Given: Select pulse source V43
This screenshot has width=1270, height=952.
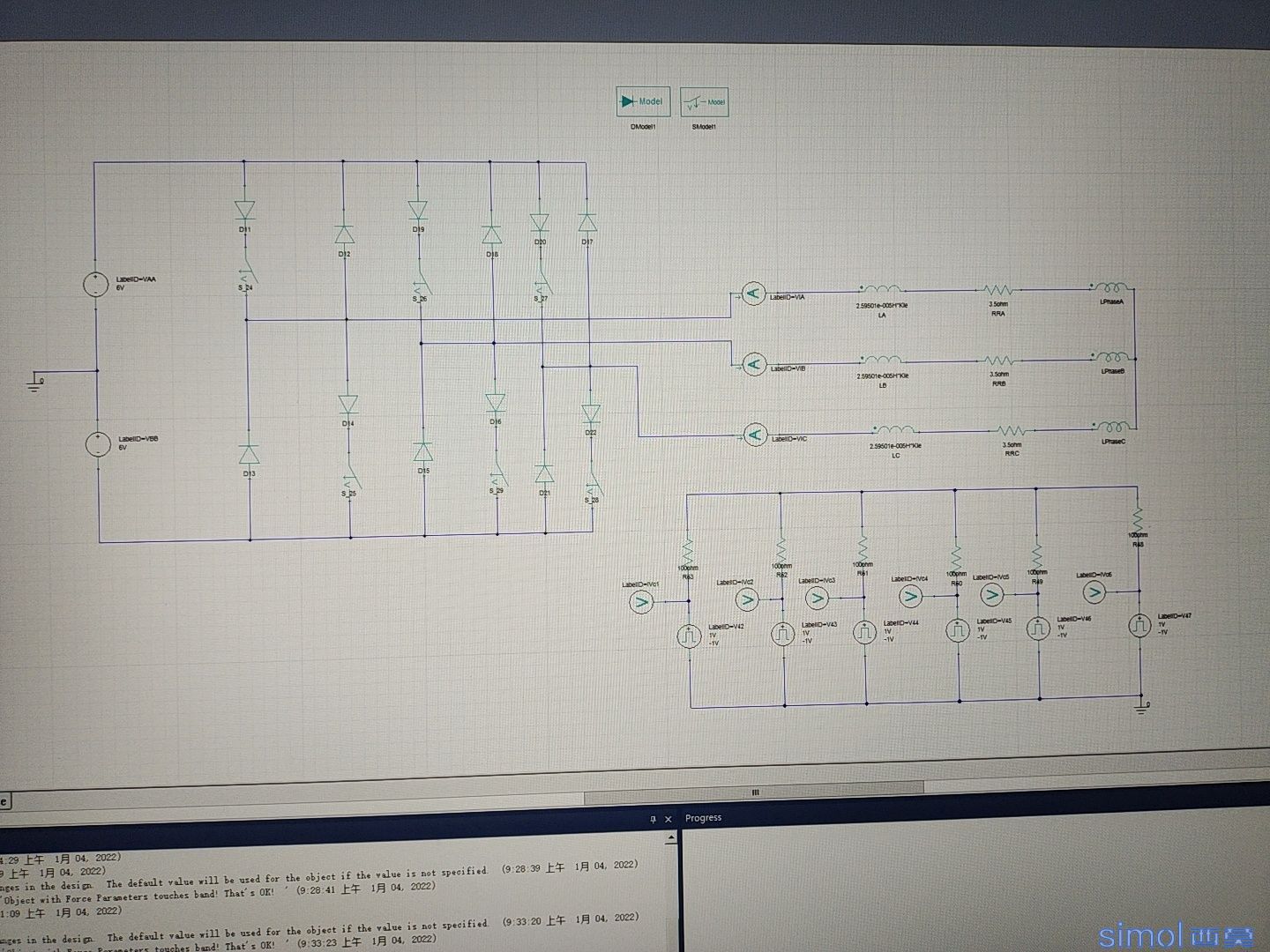Looking at the screenshot, I should click(x=783, y=634).
